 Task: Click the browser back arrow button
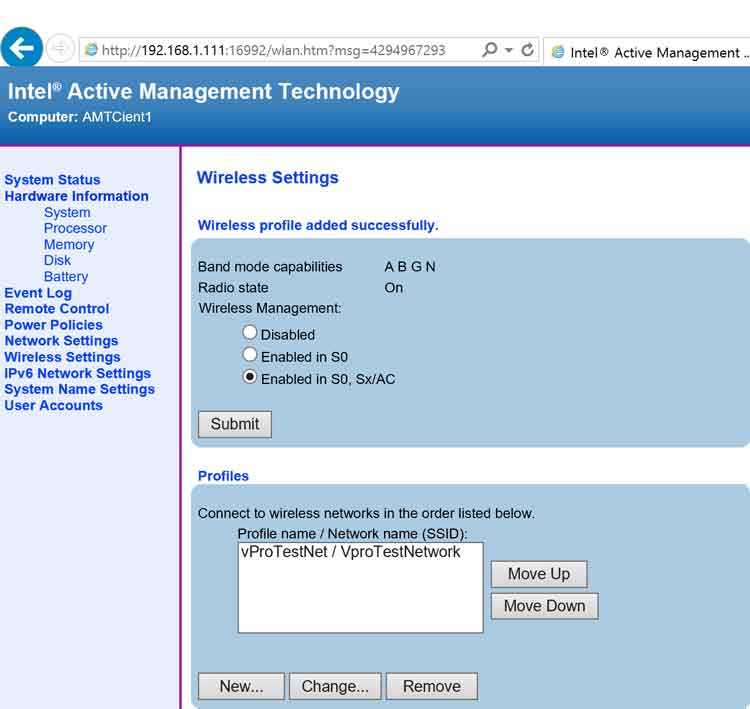(22, 48)
